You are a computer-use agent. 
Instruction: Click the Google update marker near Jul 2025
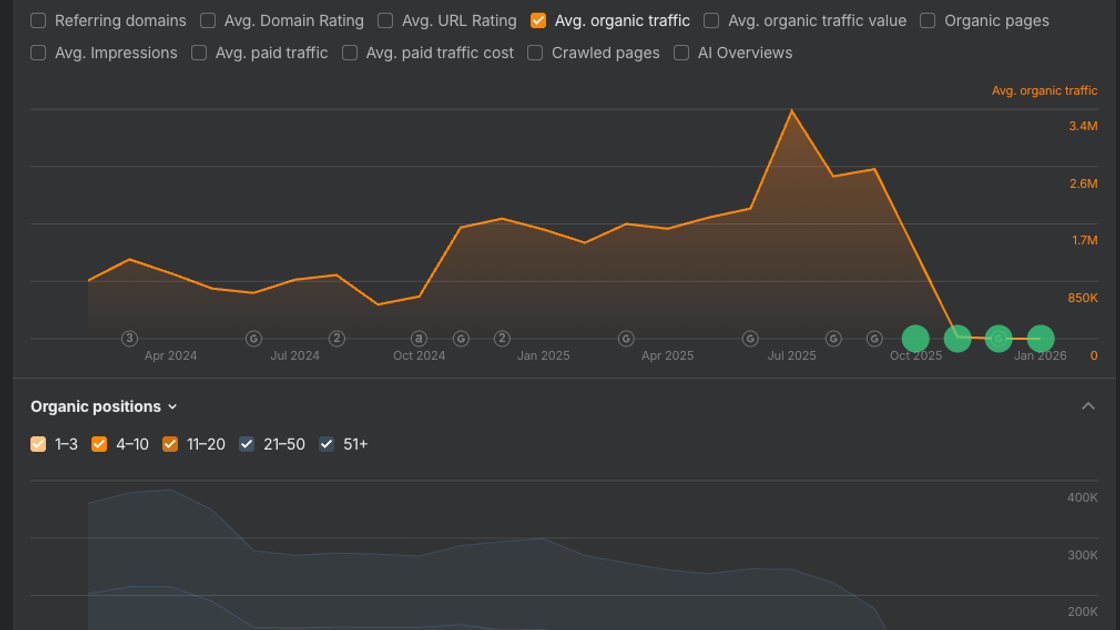(x=750, y=339)
